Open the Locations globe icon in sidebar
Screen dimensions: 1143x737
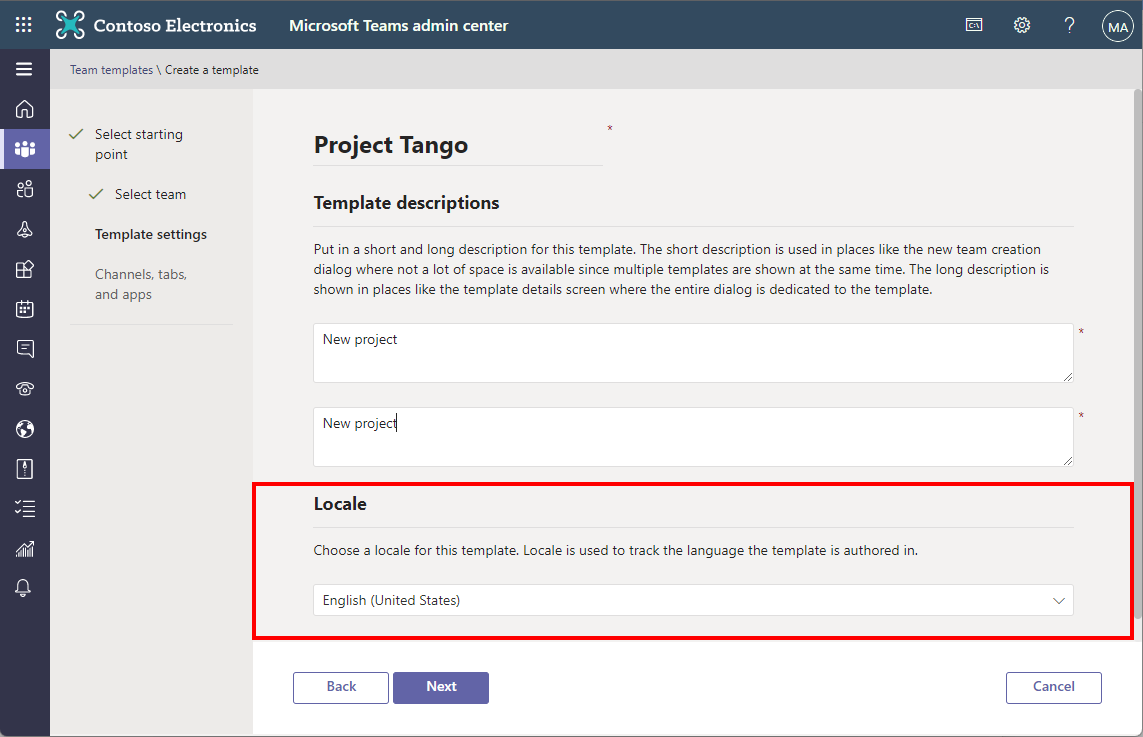(25, 429)
